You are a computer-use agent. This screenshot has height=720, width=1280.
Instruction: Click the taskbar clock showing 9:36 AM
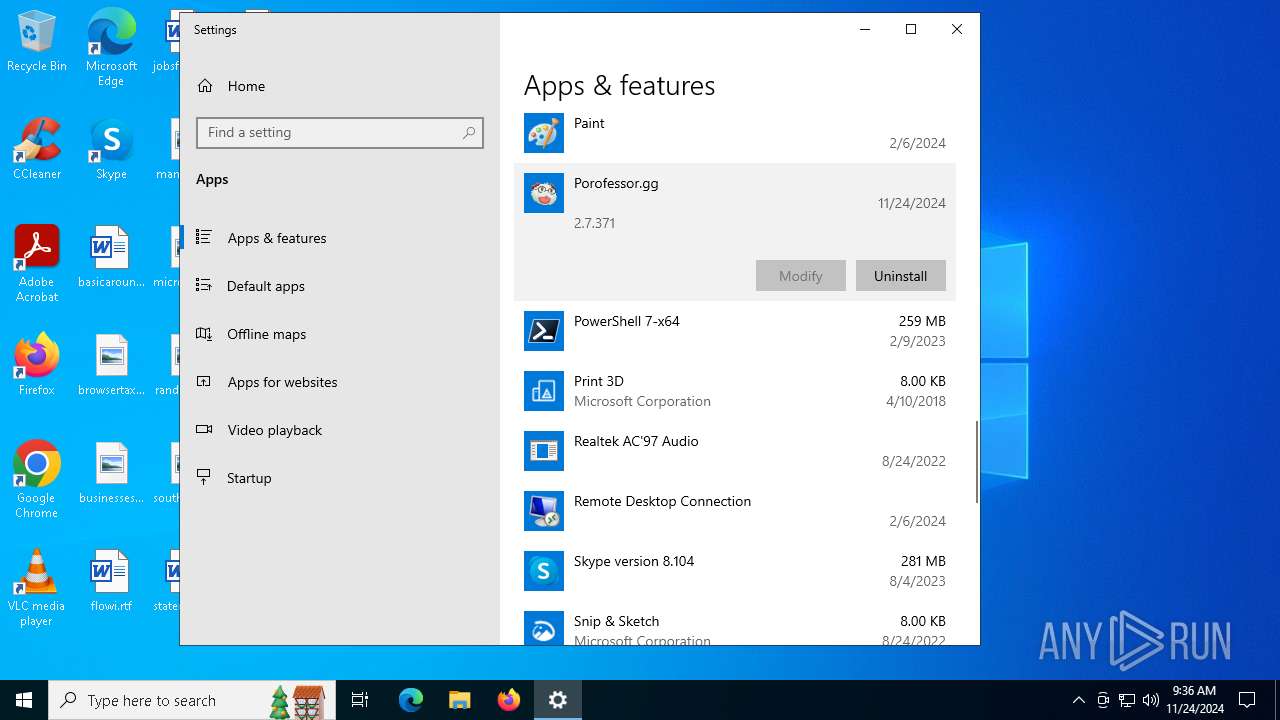[x=1194, y=700]
